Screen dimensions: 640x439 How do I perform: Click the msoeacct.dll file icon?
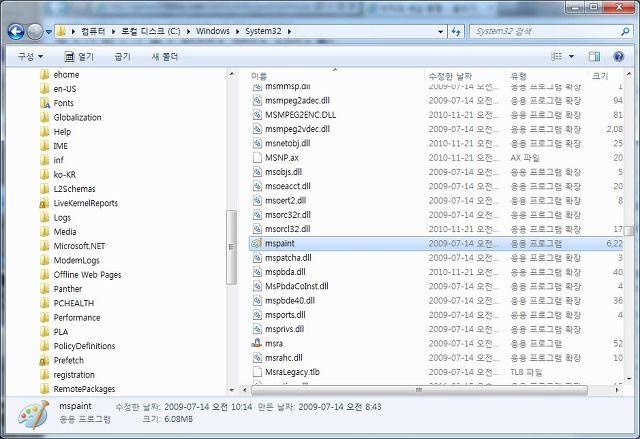pyautogui.click(x=257, y=186)
